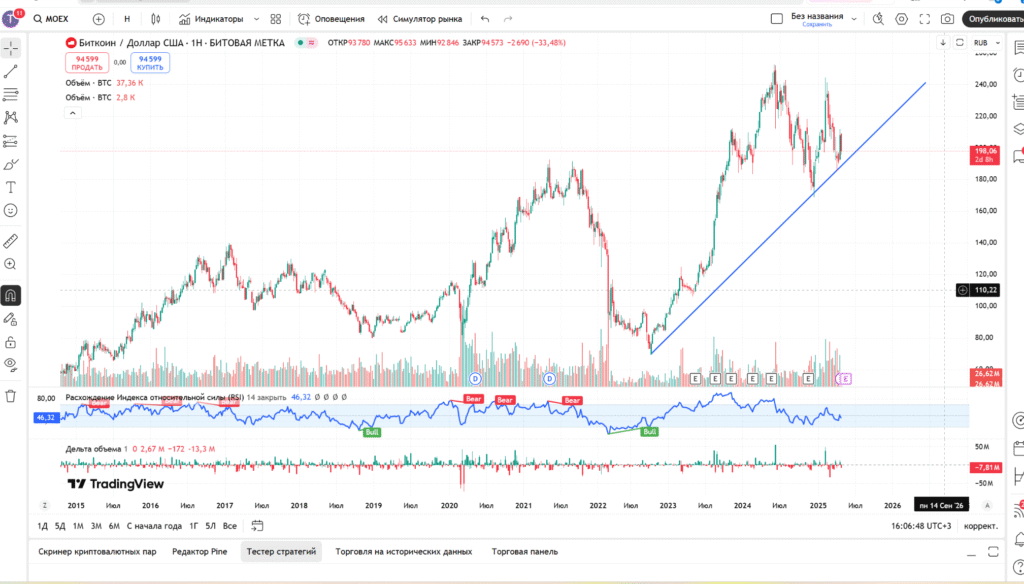Select the 5Л date range
Screen dimensions: 1024x584
click(210, 526)
